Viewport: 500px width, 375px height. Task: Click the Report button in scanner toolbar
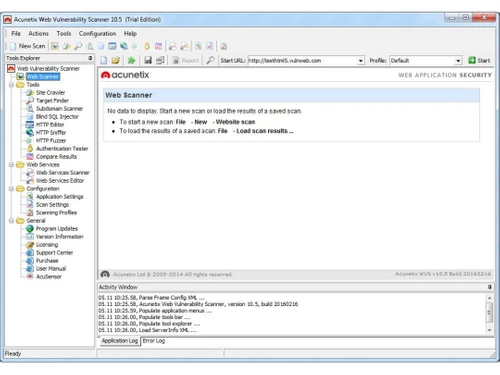[185, 60]
